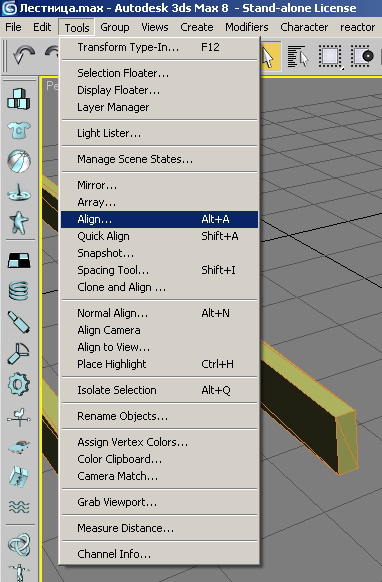Click the torus knot icon
382x582 pixels.
click(x=19, y=544)
